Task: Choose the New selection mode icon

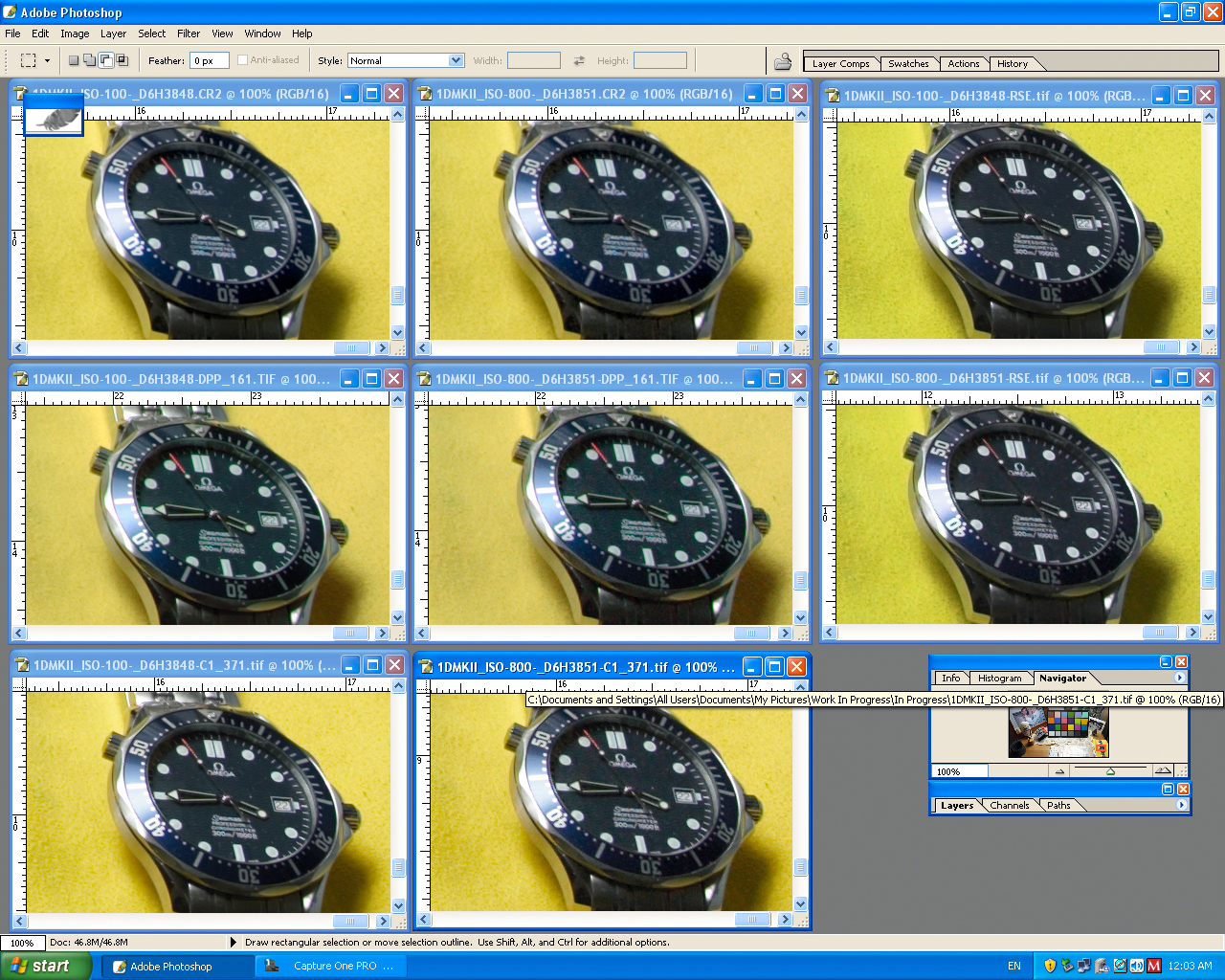Action: 74,60
